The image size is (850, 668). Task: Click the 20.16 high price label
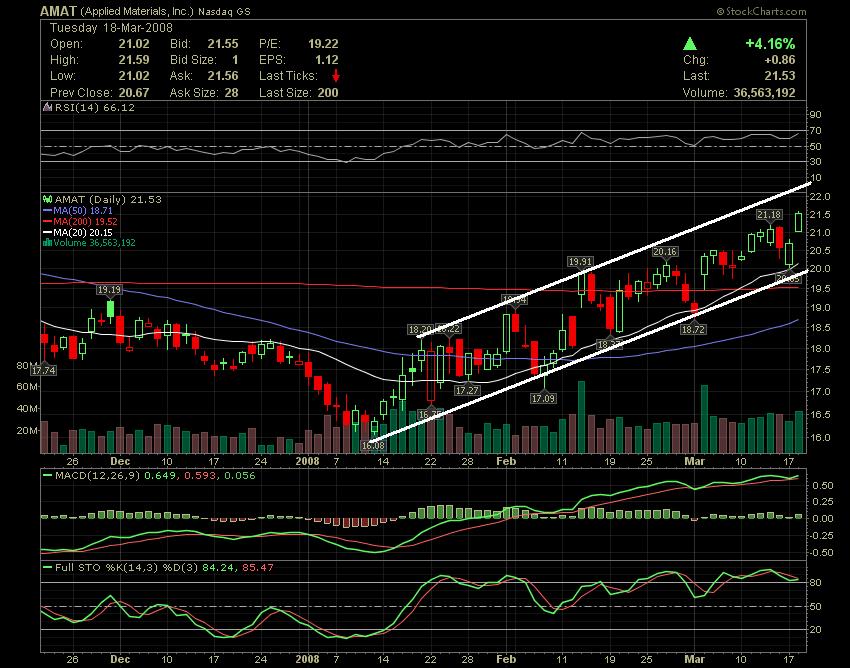[x=665, y=252]
